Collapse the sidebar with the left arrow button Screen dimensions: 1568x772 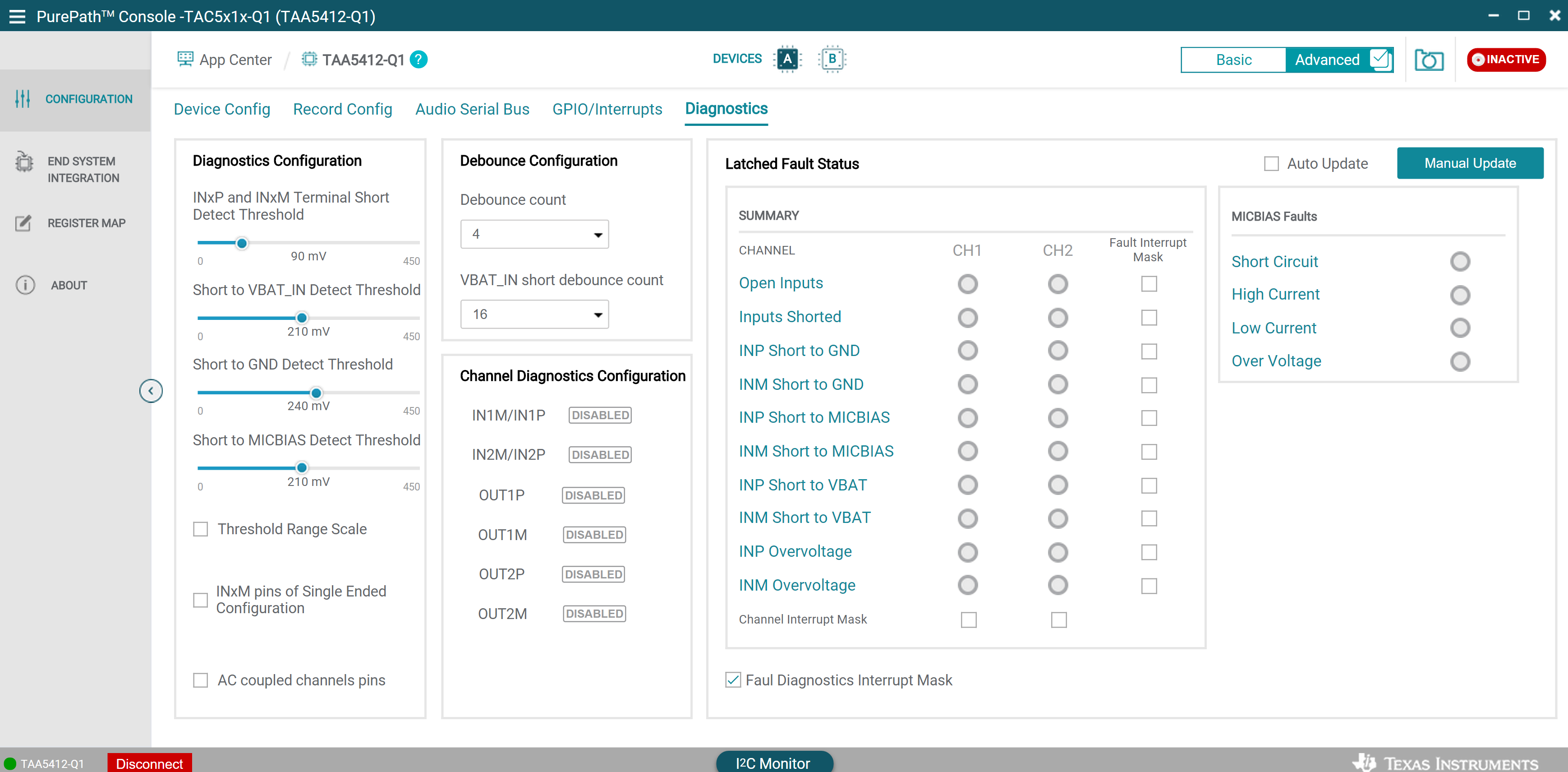coord(150,391)
